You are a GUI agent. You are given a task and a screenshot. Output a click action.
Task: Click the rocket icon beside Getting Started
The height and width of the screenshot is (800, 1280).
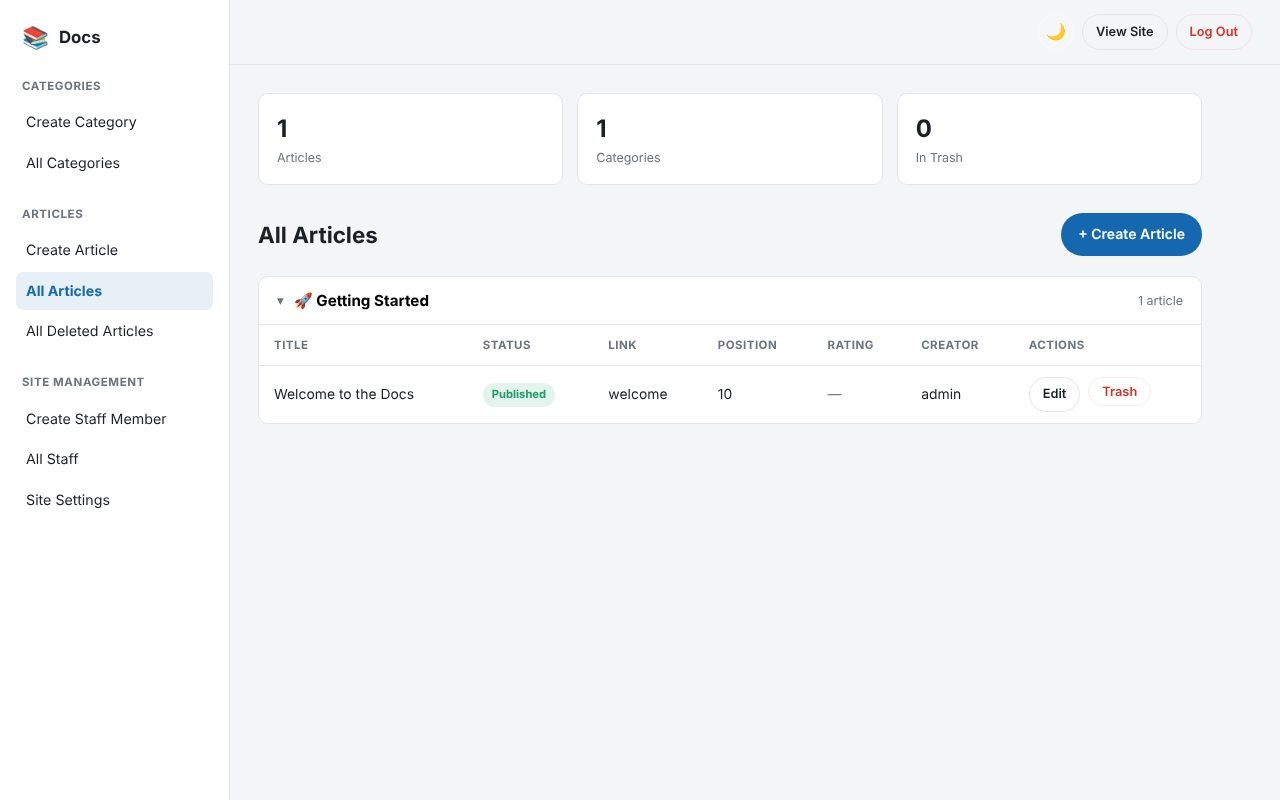point(303,301)
